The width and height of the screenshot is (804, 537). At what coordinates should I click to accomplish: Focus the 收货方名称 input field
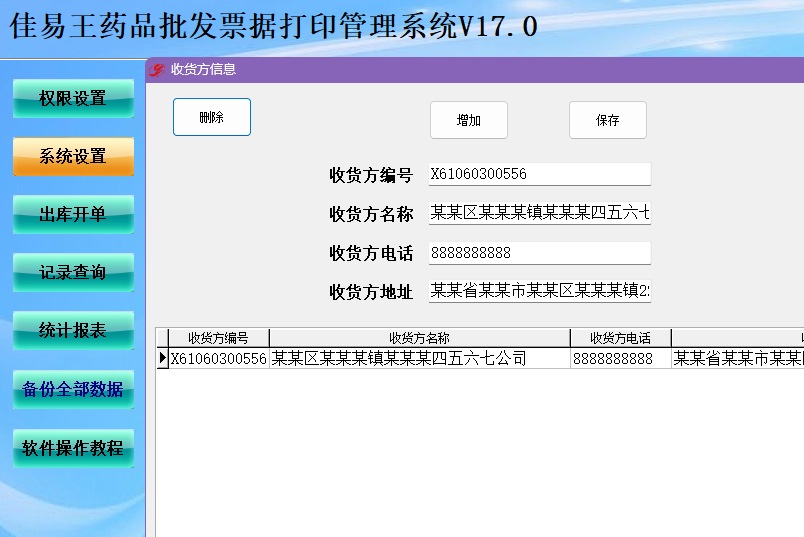click(540, 213)
